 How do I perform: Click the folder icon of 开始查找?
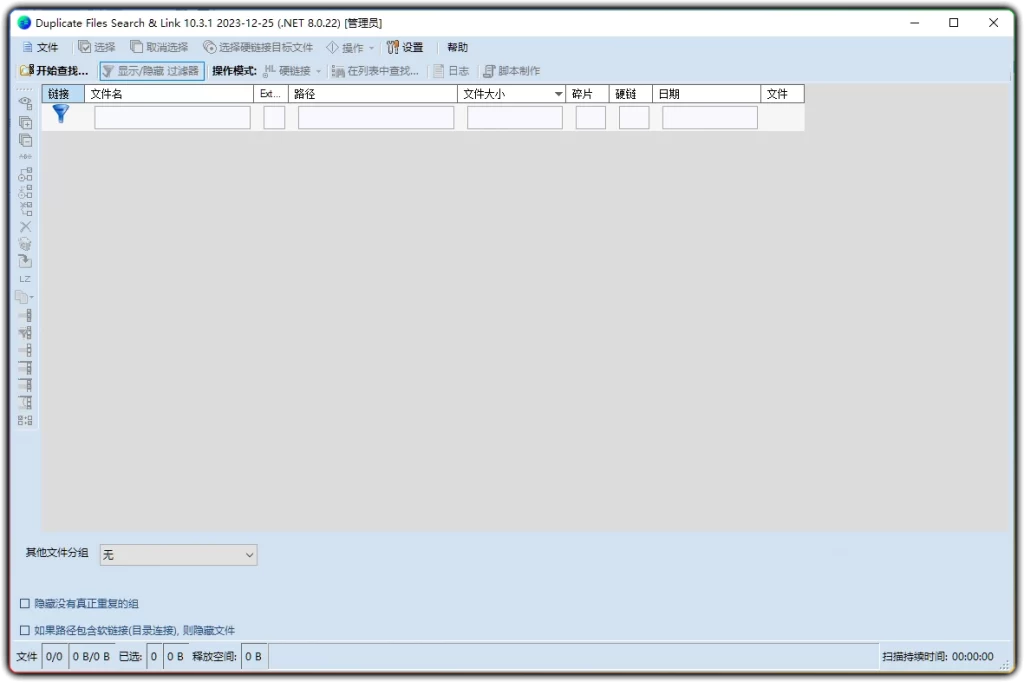[27, 71]
